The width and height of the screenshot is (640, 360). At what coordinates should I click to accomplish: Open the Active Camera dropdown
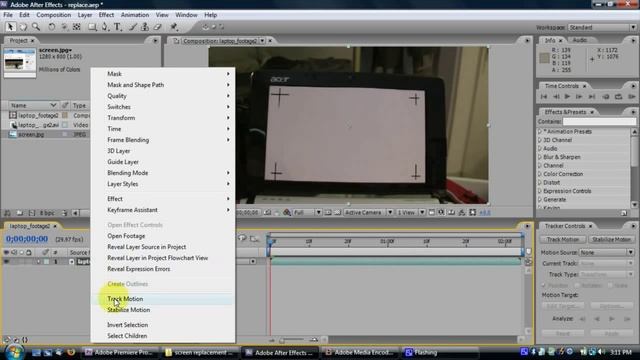pos(369,213)
